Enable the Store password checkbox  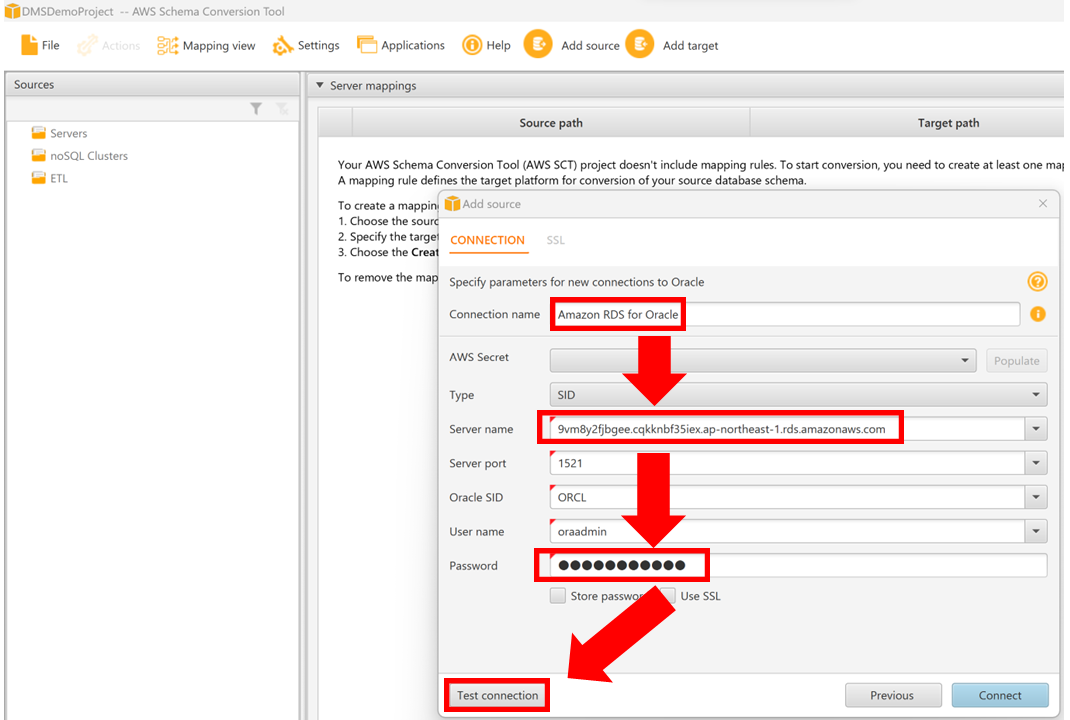558,596
